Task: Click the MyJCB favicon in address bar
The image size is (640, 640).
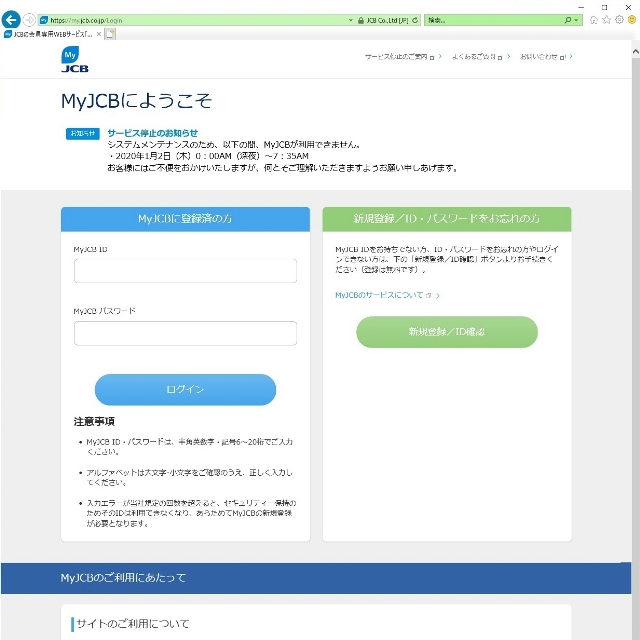Action: pos(44,20)
